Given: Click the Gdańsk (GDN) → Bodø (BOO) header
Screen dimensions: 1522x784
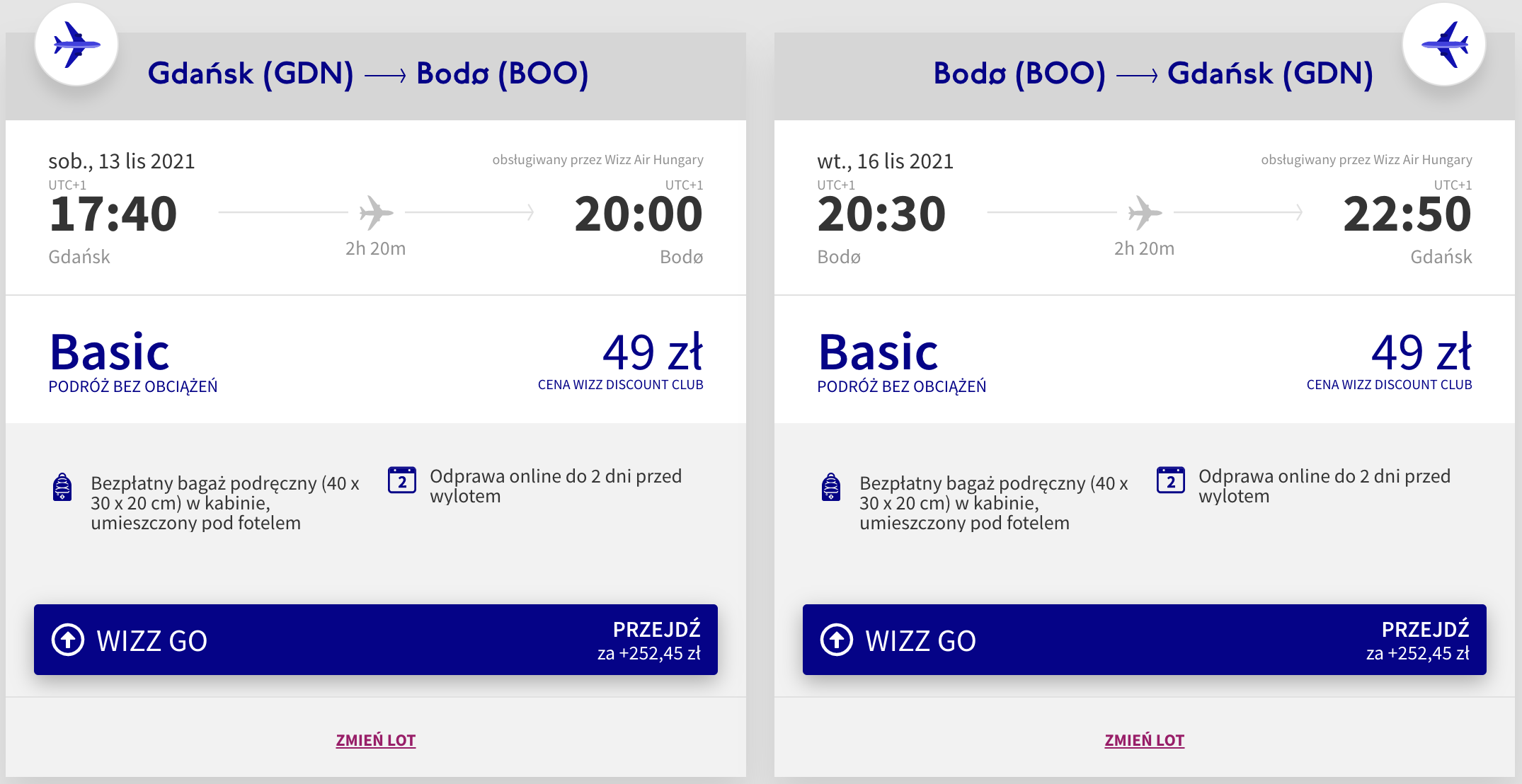Looking at the screenshot, I should [x=368, y=74].
